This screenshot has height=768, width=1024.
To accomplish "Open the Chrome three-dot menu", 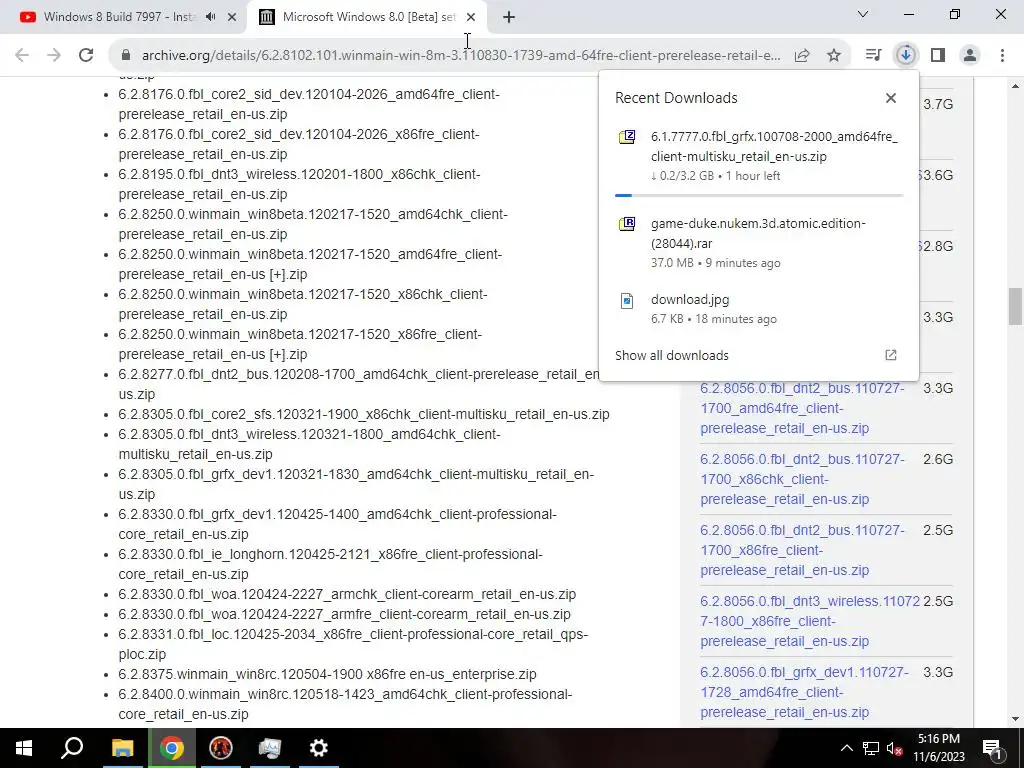I will coord(1002,56).
